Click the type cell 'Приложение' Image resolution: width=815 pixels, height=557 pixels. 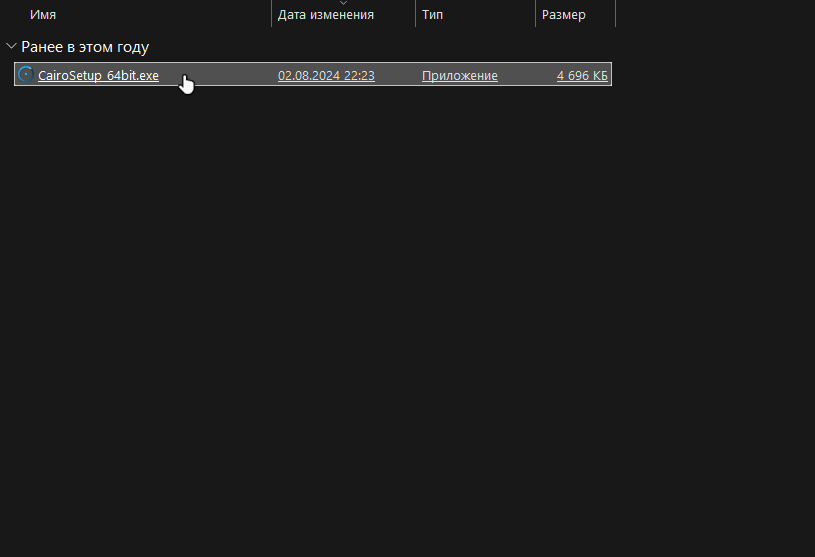459,75
